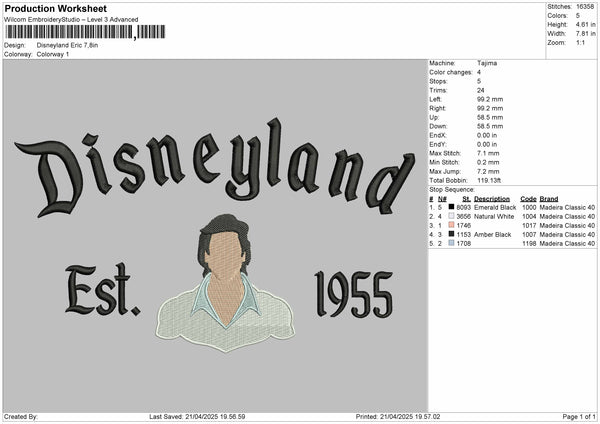
Task: Click the Height value '4.61 in'
Action: [x=585, y=24]
